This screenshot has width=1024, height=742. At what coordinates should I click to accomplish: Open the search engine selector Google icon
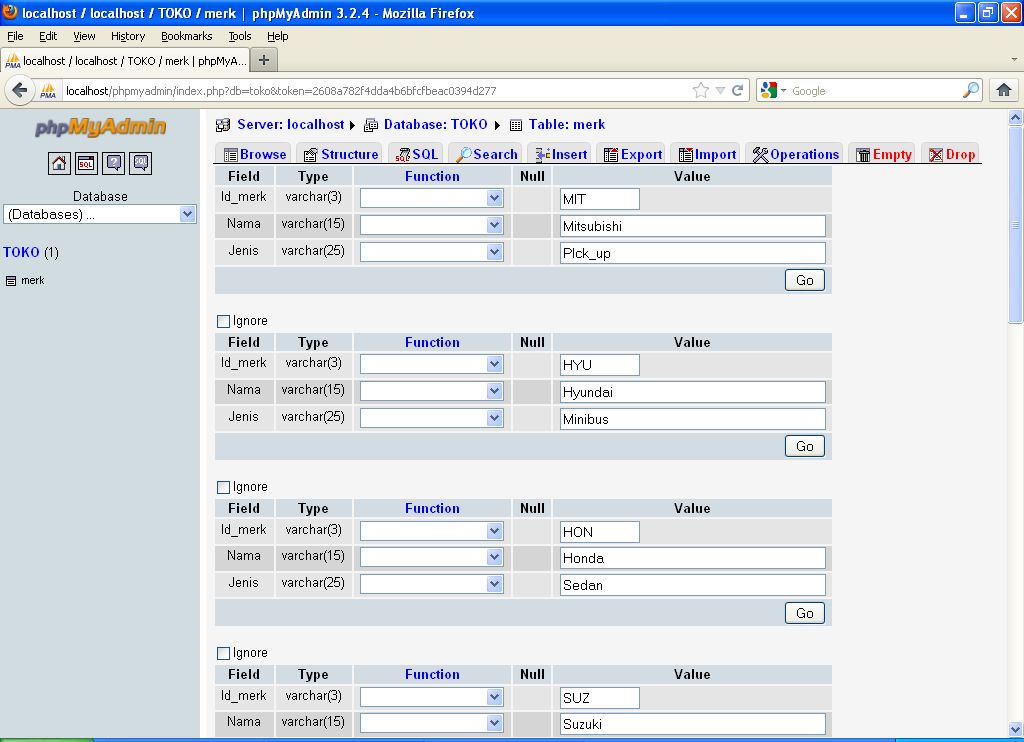pos(773,90)
